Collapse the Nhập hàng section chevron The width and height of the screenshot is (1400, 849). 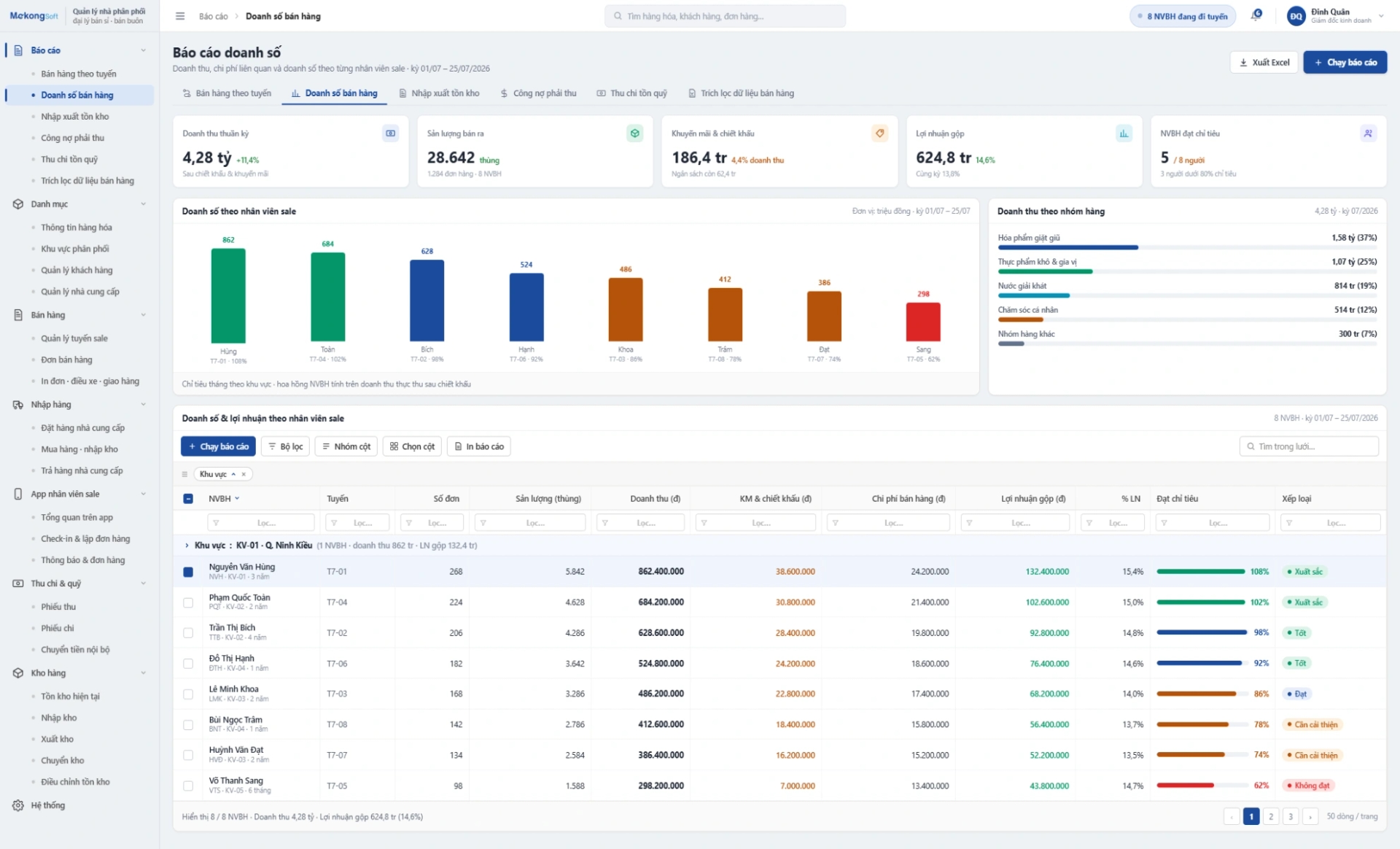(x=143, y=405)
